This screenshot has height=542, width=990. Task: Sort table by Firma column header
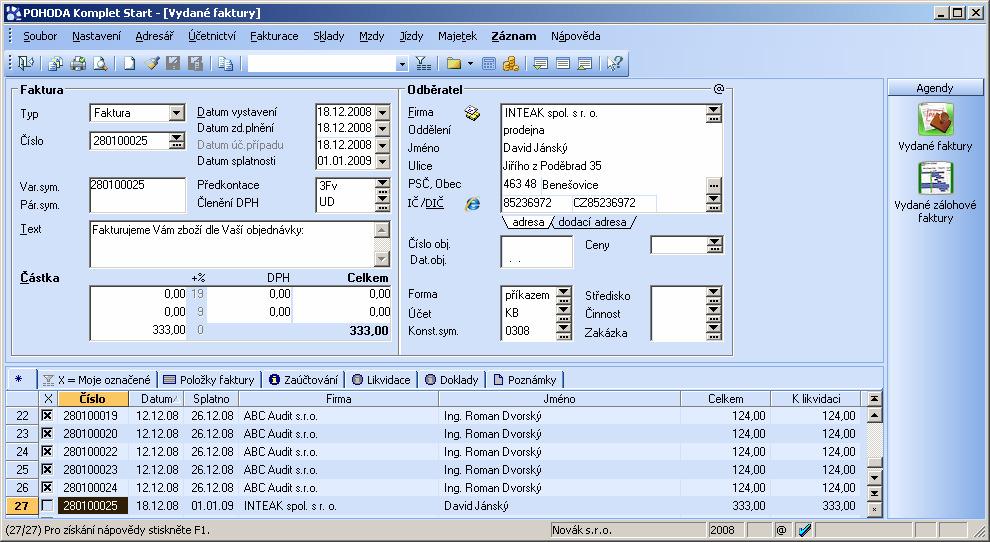[338, 399]
